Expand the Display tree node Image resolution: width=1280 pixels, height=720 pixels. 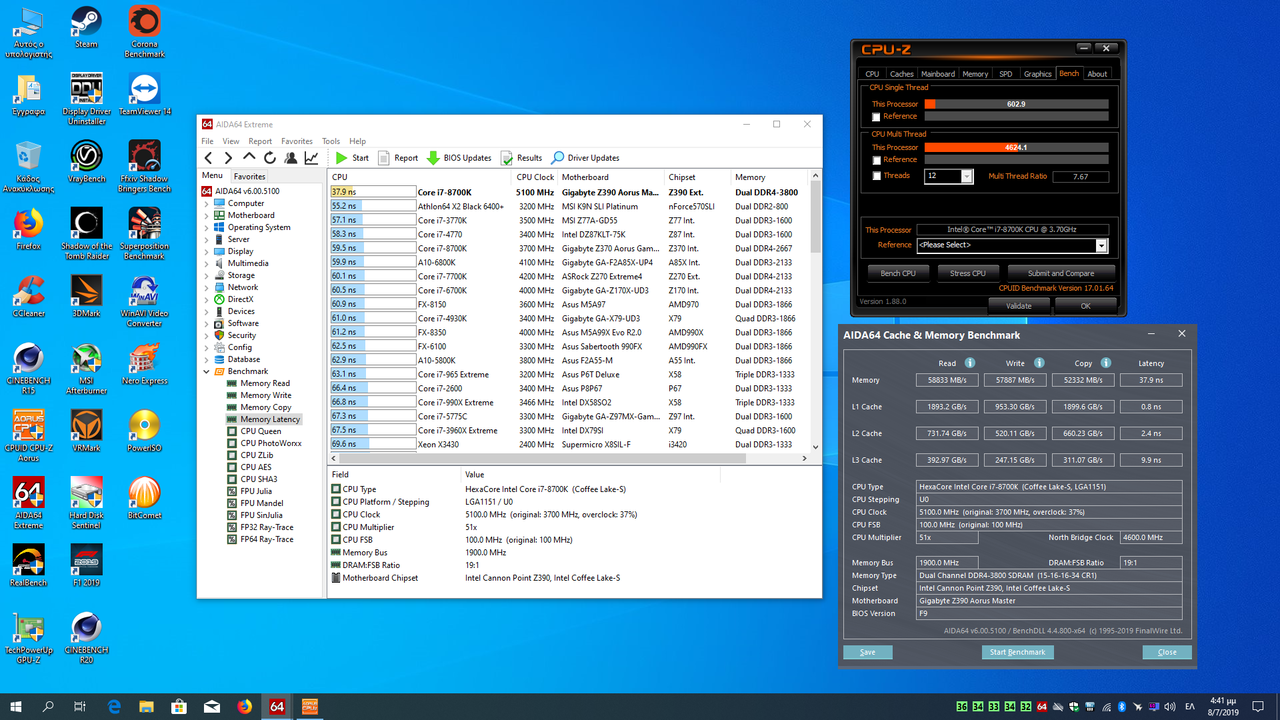pyautogui.click(x=207, y=251)
